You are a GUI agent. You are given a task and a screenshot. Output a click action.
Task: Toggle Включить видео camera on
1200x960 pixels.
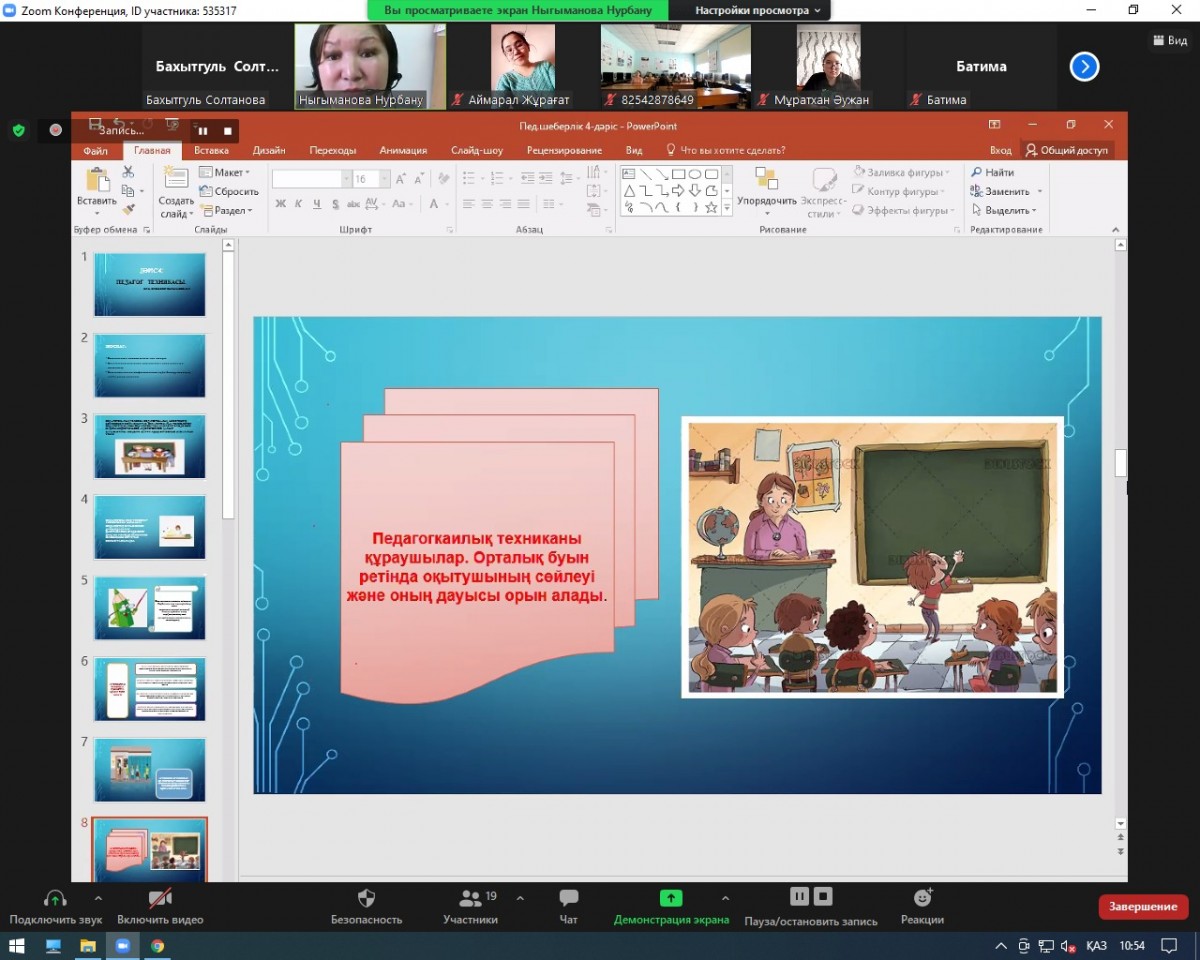tap(160, 898)
